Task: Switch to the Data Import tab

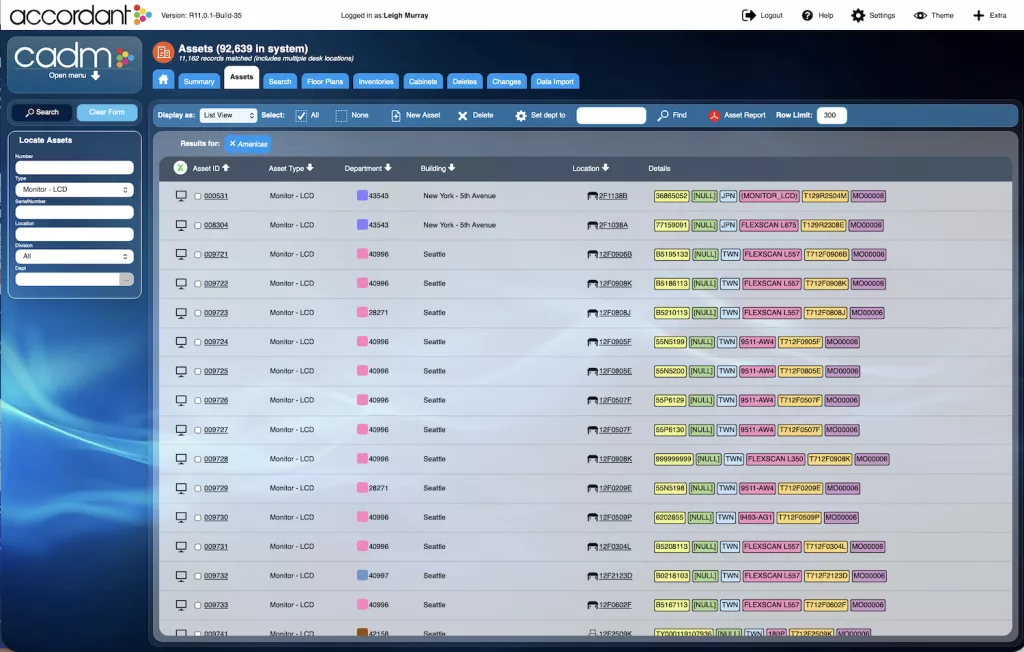Action: tap(554, 82)
